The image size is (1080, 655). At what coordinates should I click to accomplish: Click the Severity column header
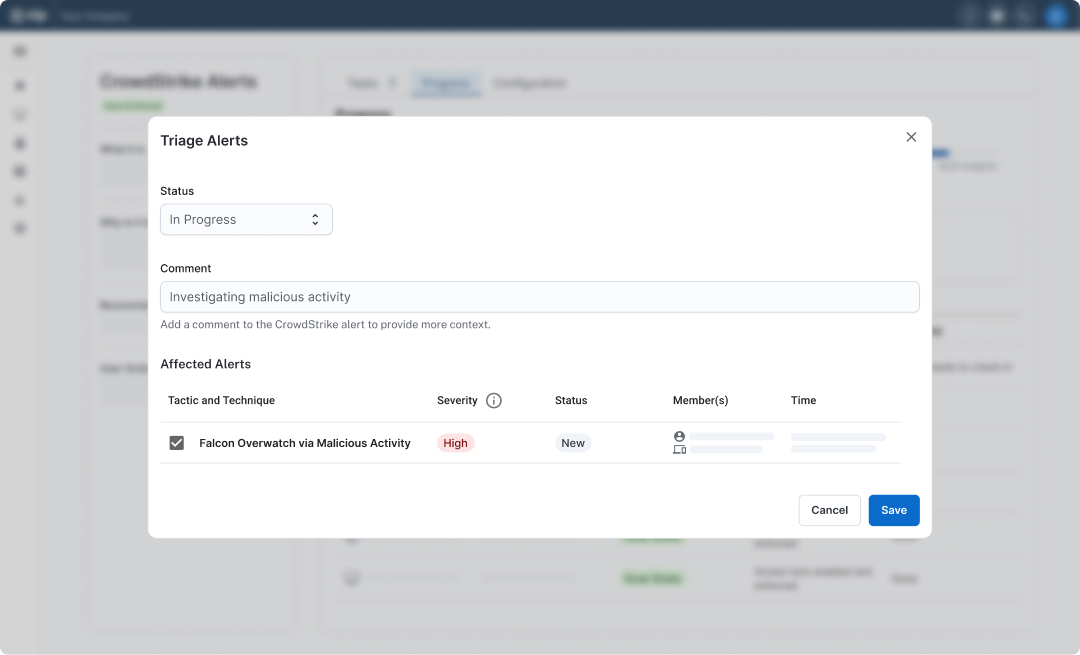pyautogui.click(x=457, y=400)
